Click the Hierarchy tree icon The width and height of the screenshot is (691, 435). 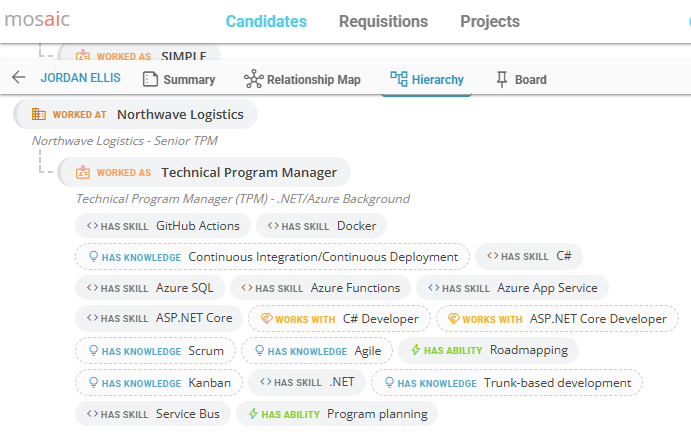pos(399,78)
